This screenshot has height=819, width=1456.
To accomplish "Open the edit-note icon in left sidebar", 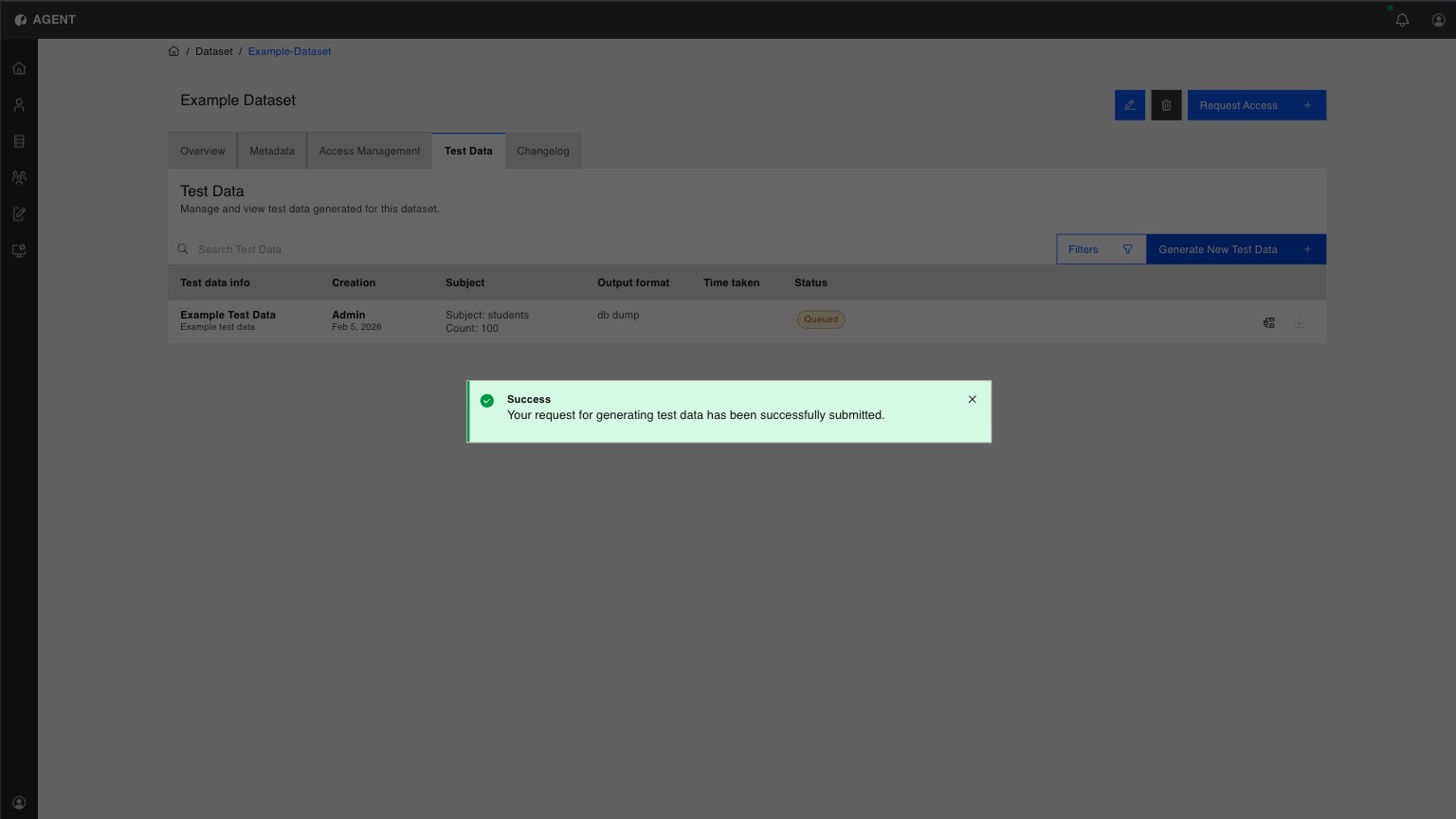I will [x=19, y=214].
